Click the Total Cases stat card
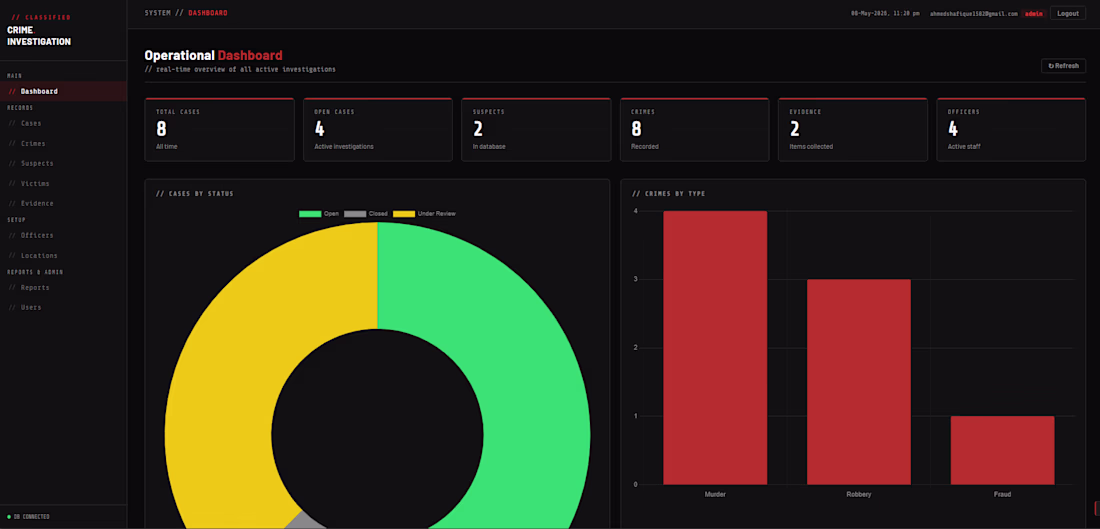The image size is (1100, 529). click(220, 130)
